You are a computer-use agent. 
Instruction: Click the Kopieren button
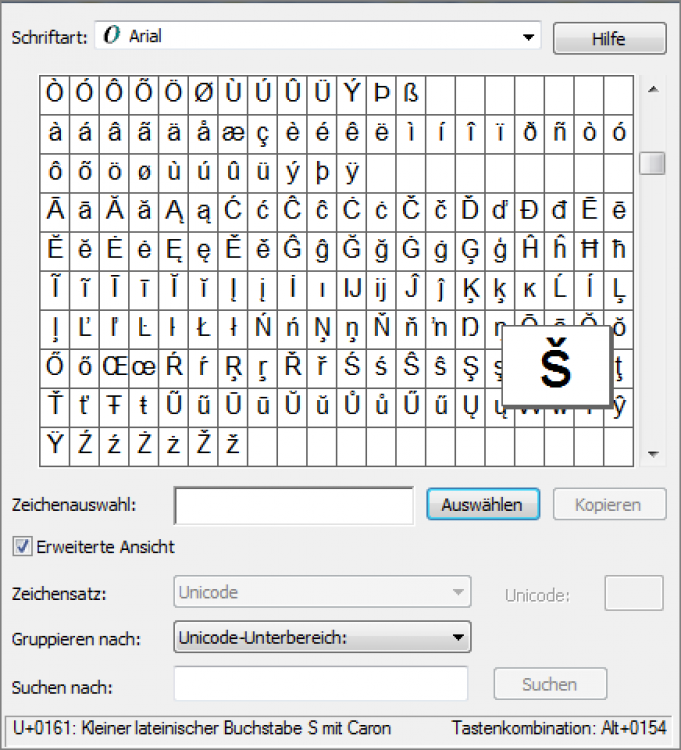[x=607, y=505]
